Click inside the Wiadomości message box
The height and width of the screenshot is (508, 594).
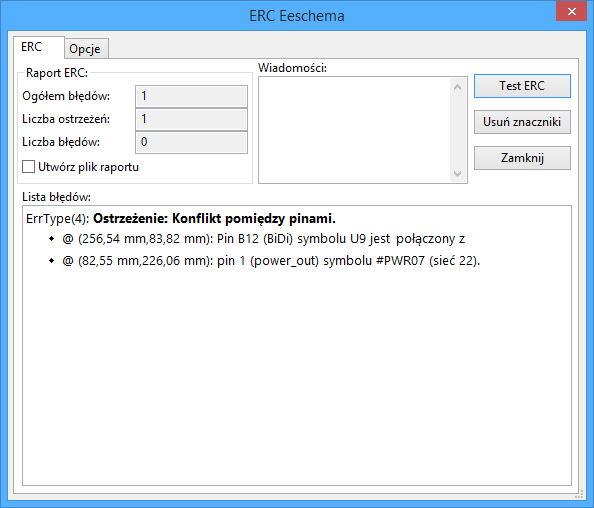pos(355,130)
